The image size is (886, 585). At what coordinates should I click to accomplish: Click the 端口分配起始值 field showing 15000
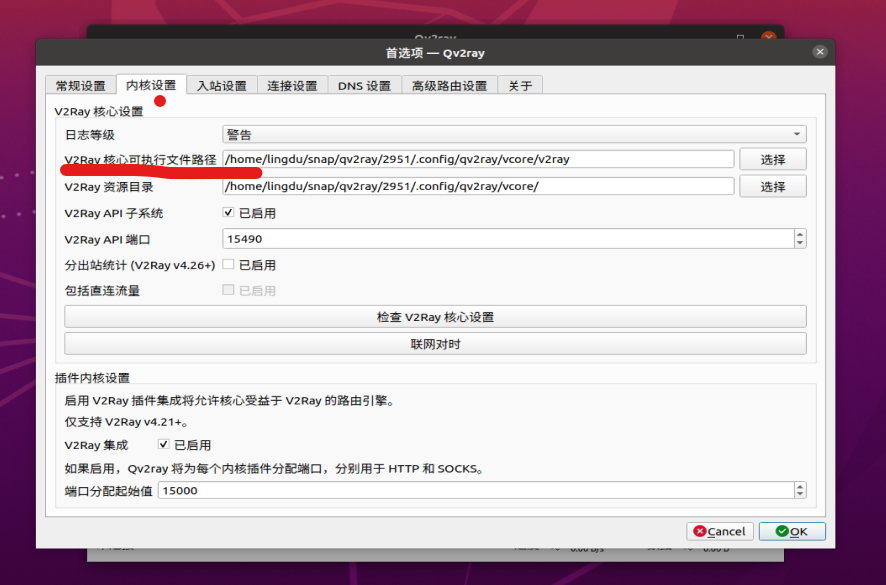coord(476,490)
